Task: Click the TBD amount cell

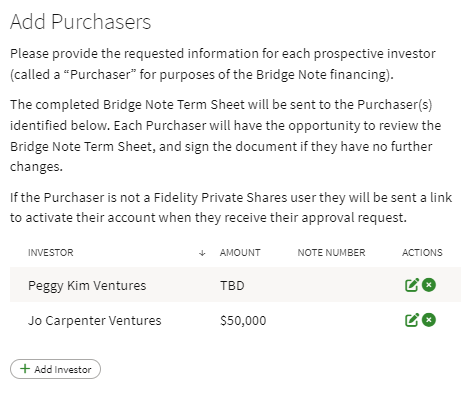Action: pyautogui.click(x=232, y=286)
